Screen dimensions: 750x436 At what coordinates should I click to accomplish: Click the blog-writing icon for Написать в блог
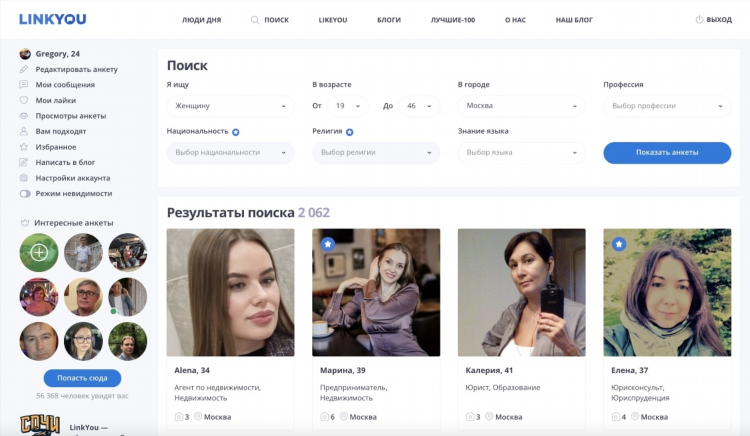click(23, 162)
